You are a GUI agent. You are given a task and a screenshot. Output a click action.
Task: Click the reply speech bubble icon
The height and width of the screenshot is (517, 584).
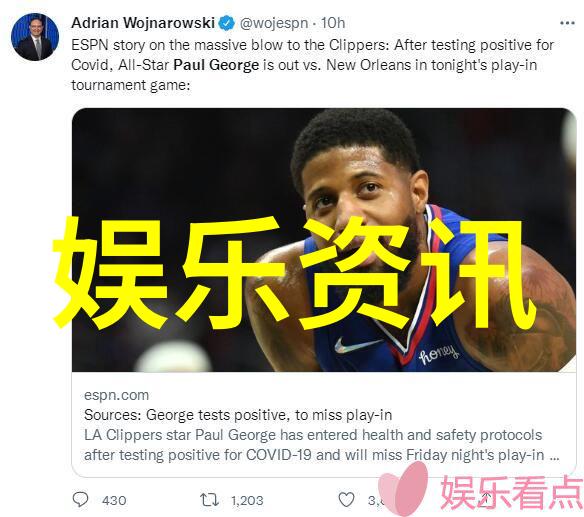coord(80,499)
